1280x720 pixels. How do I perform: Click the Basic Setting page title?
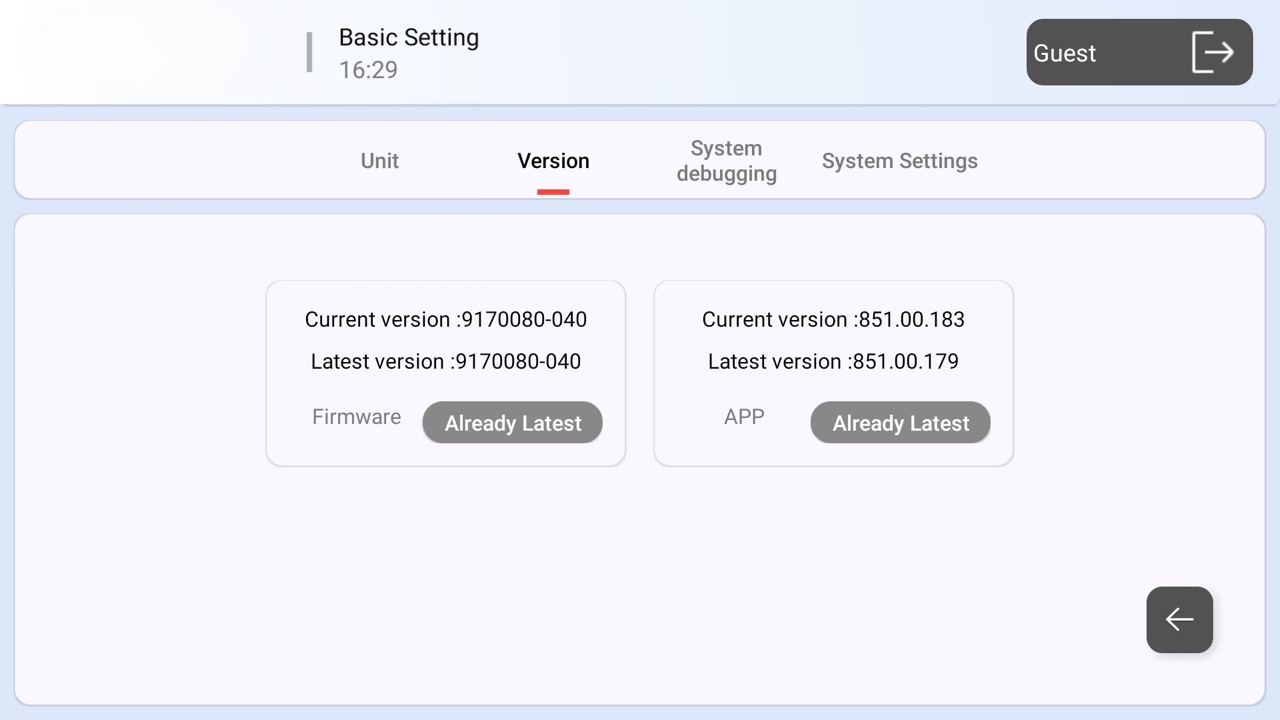point(409,38)
